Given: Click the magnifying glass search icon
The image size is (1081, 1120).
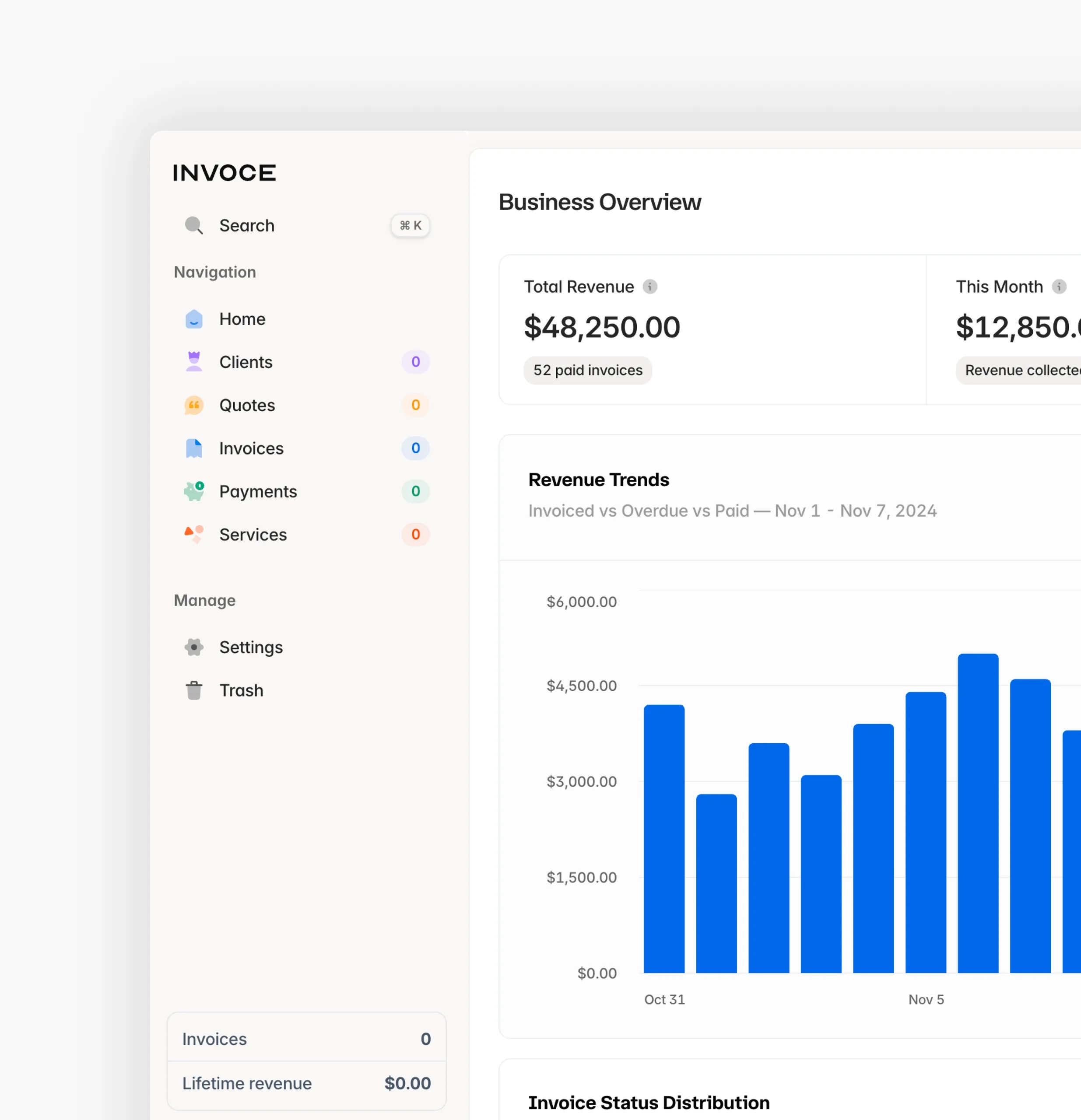Looking at the screenshot, I should tap(194, 225).
